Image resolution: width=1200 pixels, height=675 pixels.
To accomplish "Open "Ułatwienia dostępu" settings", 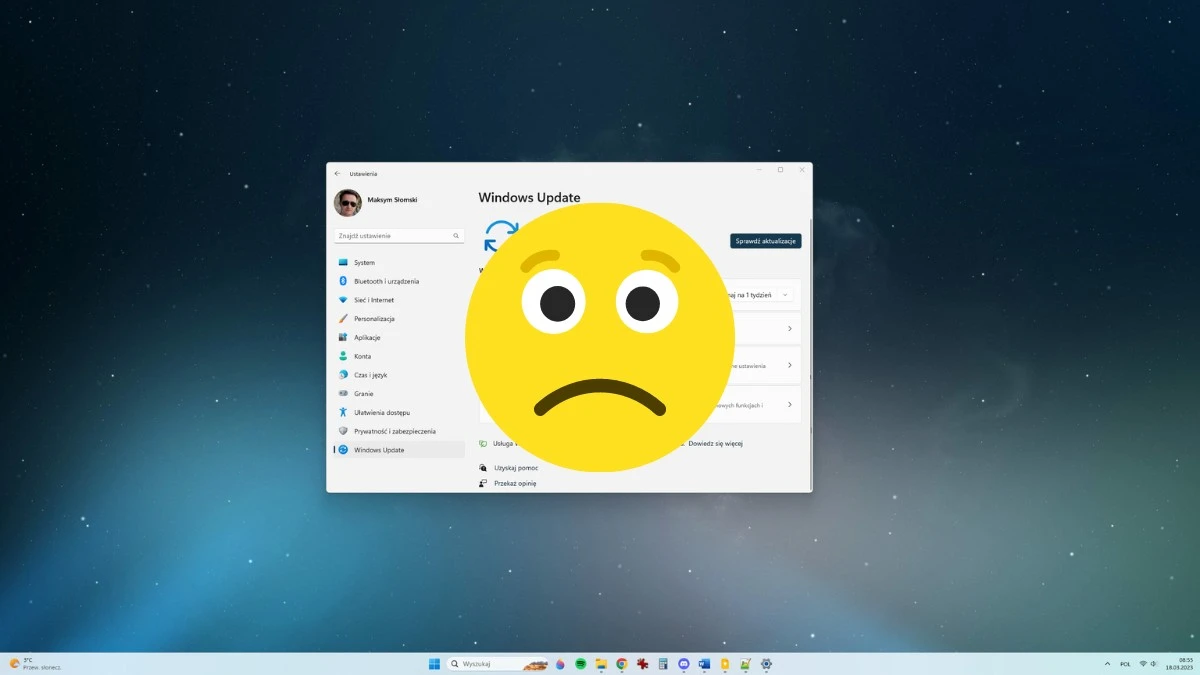I will [382, 412].
